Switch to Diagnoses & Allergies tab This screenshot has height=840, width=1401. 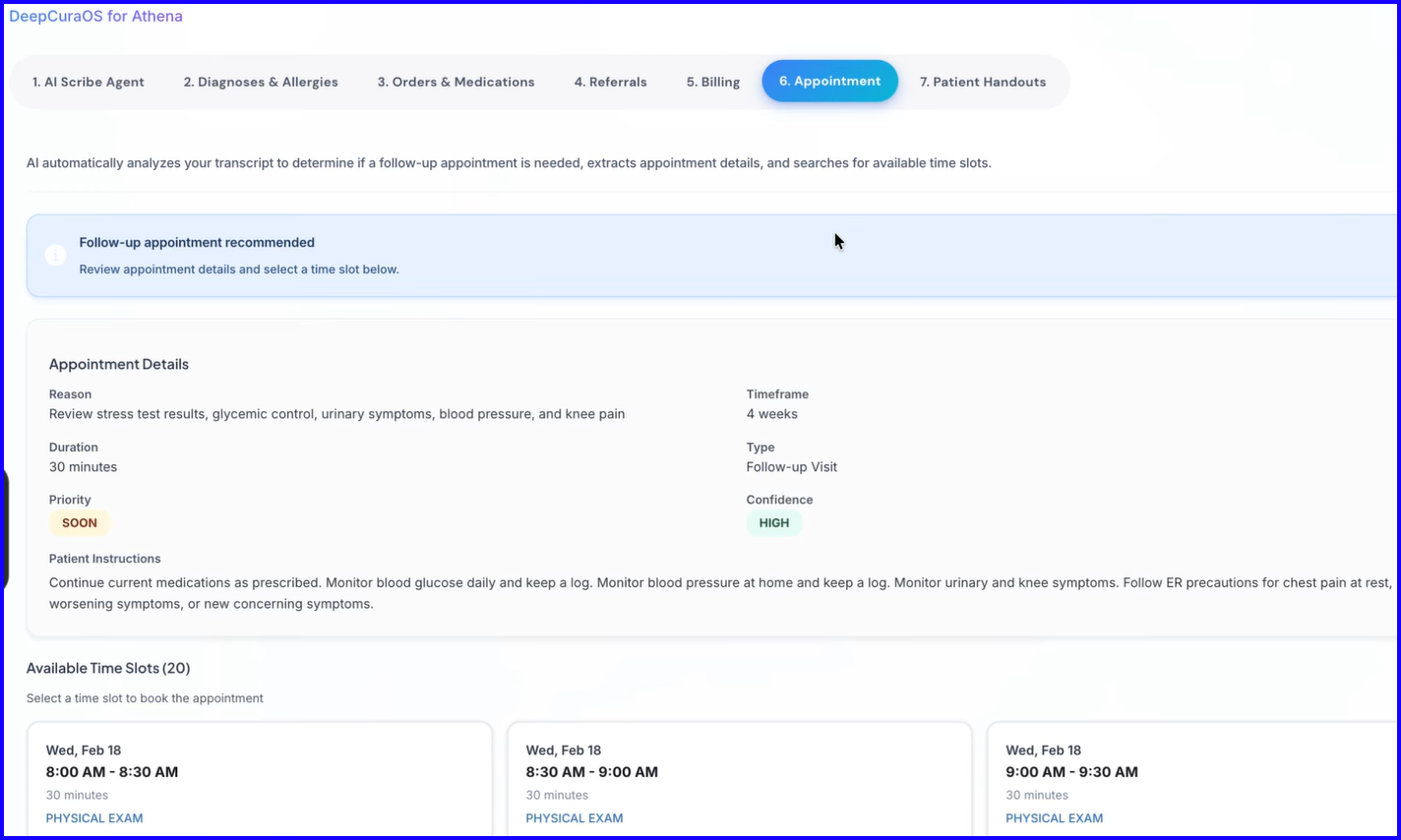(x=261, y=82)
